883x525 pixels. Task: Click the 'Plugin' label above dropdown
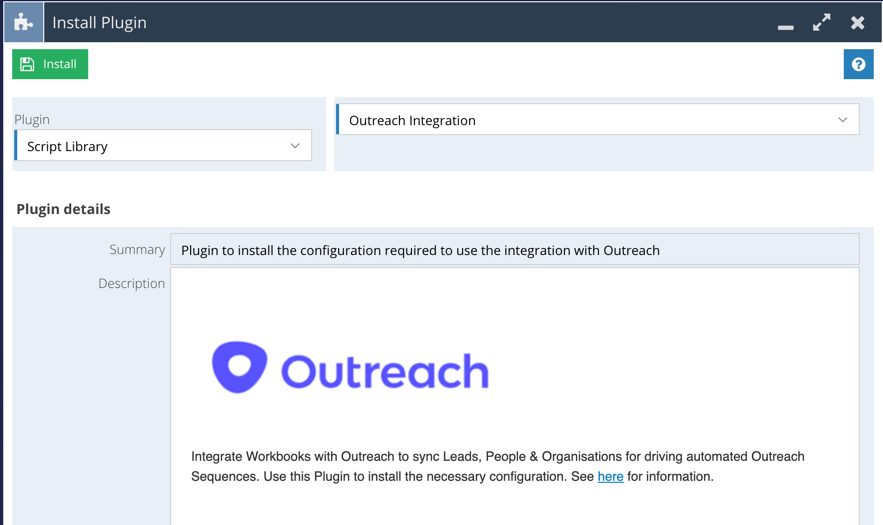point(32,119)
